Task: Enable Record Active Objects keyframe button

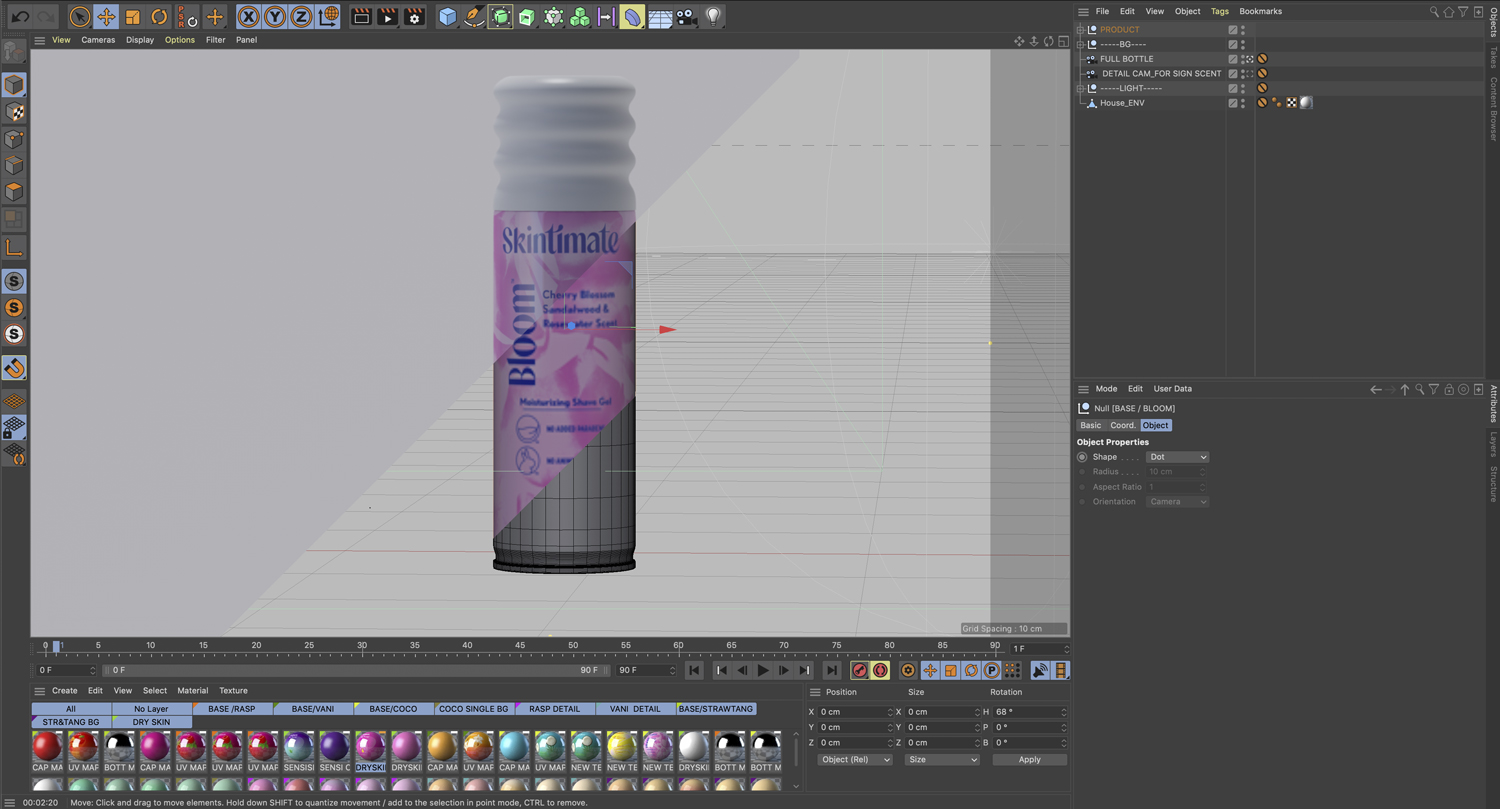Action: click(859, 670)
